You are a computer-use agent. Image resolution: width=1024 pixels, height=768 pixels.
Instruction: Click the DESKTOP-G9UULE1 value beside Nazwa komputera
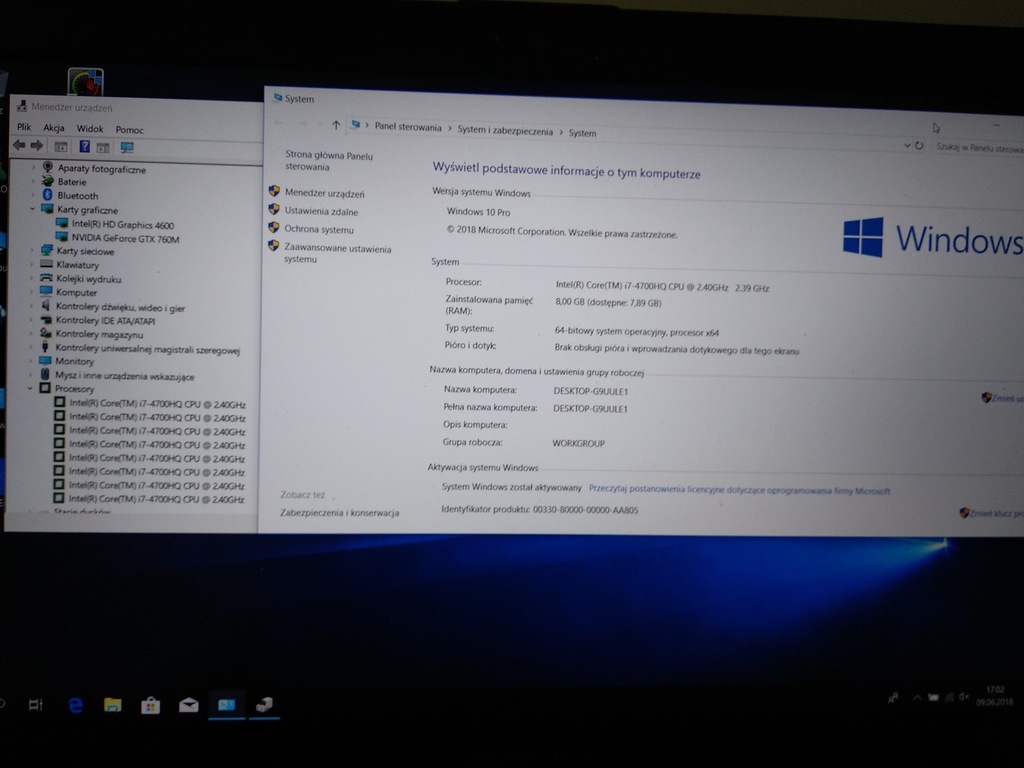[590, 391]
